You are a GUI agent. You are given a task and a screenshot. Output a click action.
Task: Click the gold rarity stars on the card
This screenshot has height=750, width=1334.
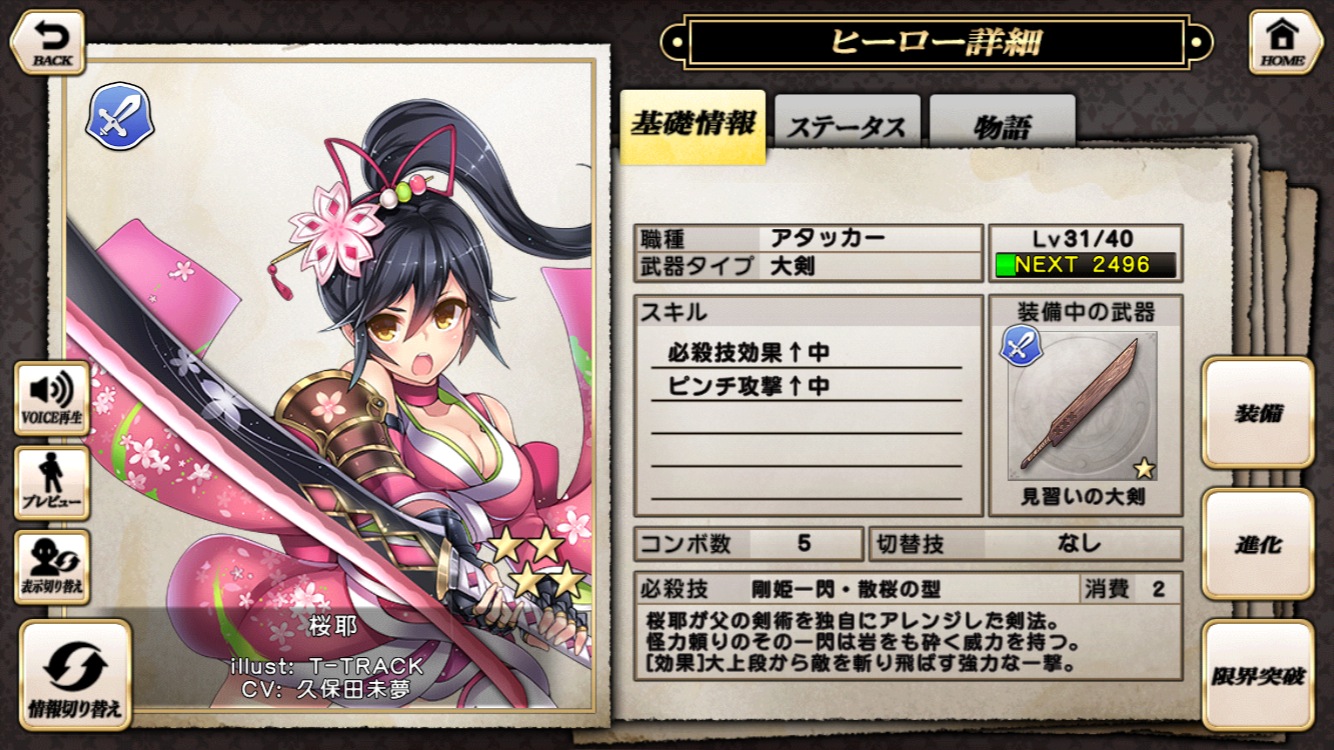coord(537,563)
